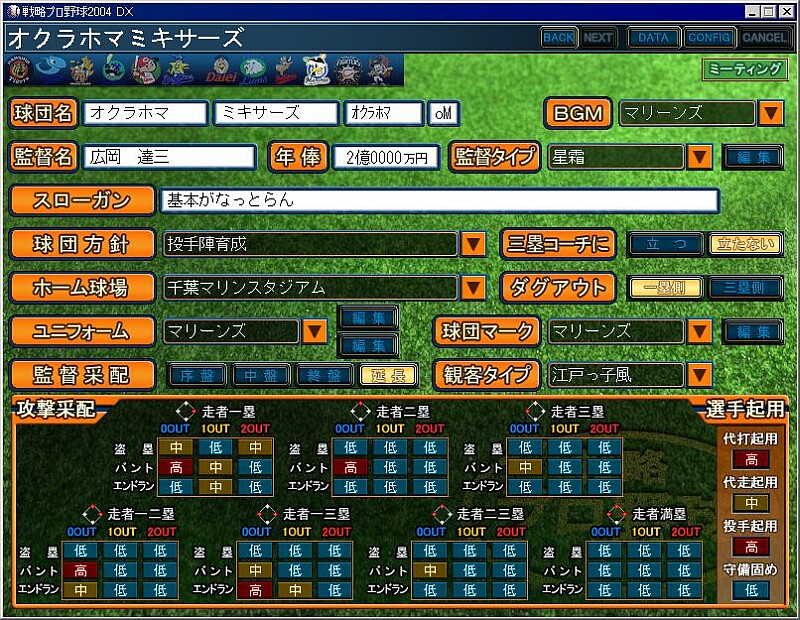Switch to the 中盤 tab
The image size is (800, 620).
point(261,376)
